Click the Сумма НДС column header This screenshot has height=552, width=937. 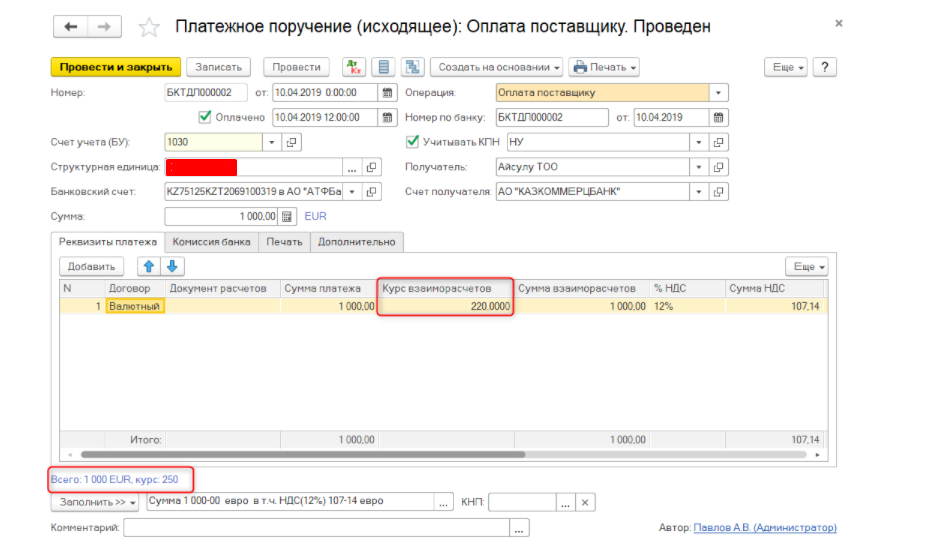coord(776,288)
